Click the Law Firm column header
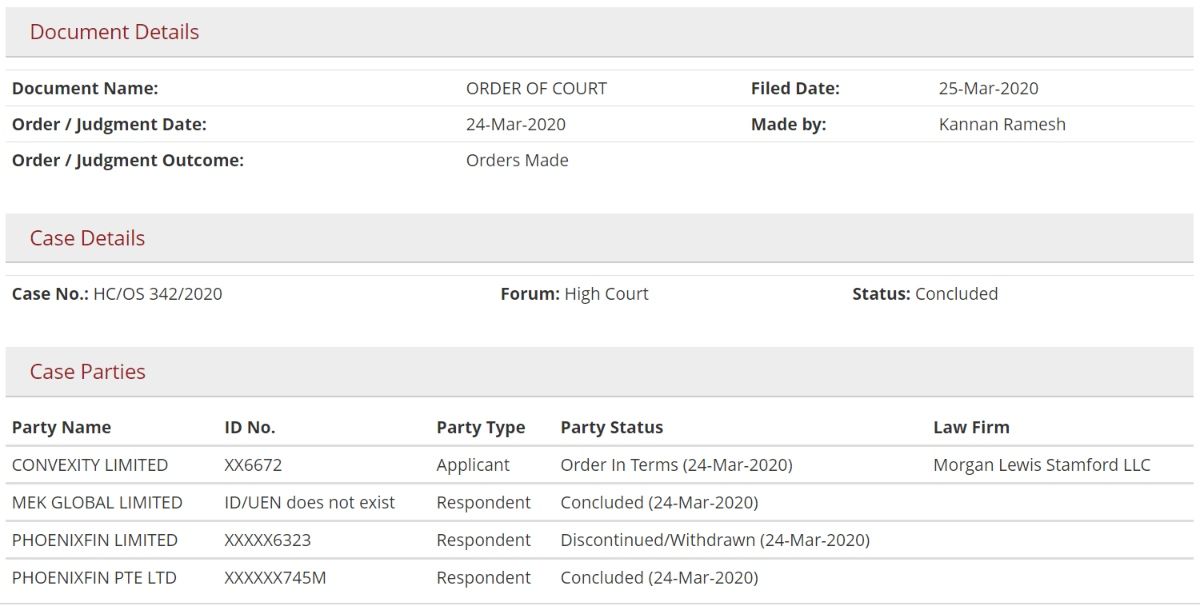Viewport: 1200px width, 610px height. [971, 427]
